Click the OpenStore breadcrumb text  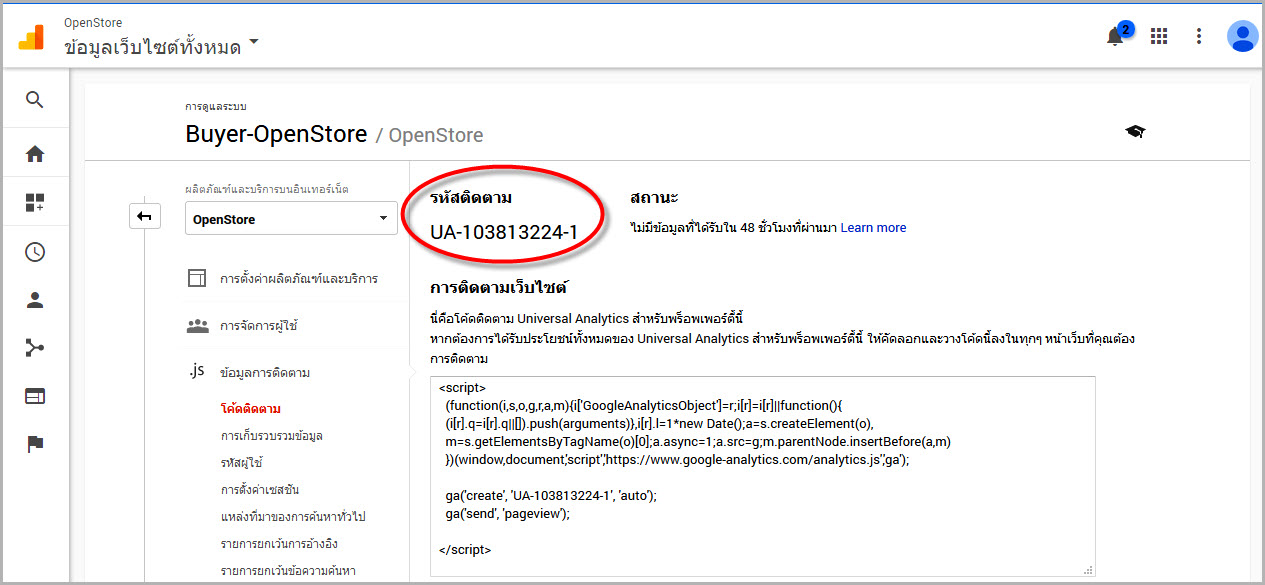[x=435, y=135]
